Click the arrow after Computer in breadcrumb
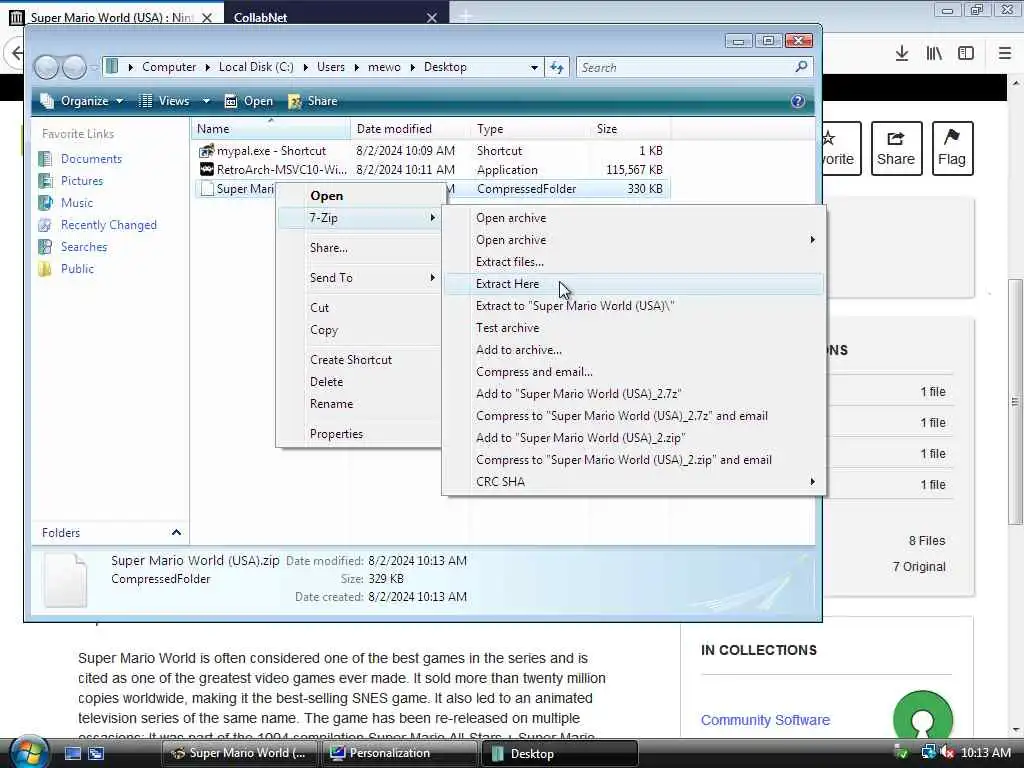 [x=208, y=67]
